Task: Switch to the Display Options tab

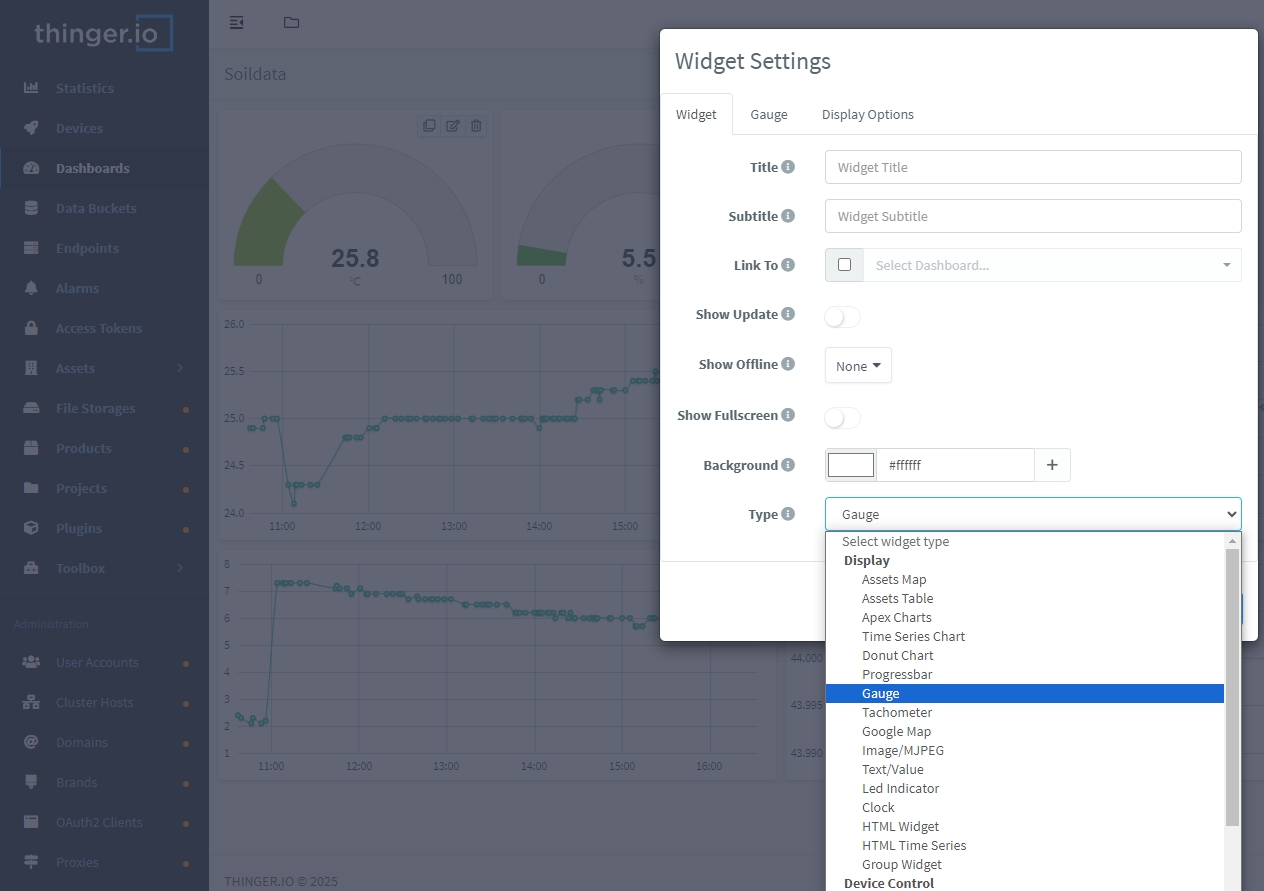Action: click(x=867, y=114)
